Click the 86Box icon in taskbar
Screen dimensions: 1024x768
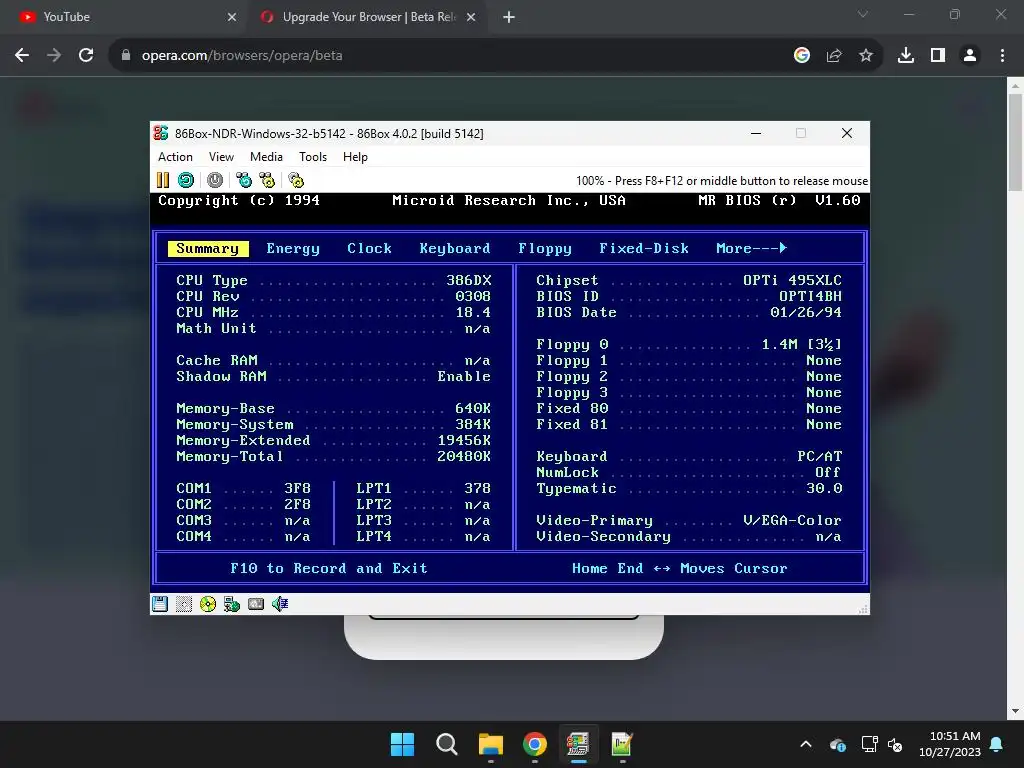[x=578, y=744]
